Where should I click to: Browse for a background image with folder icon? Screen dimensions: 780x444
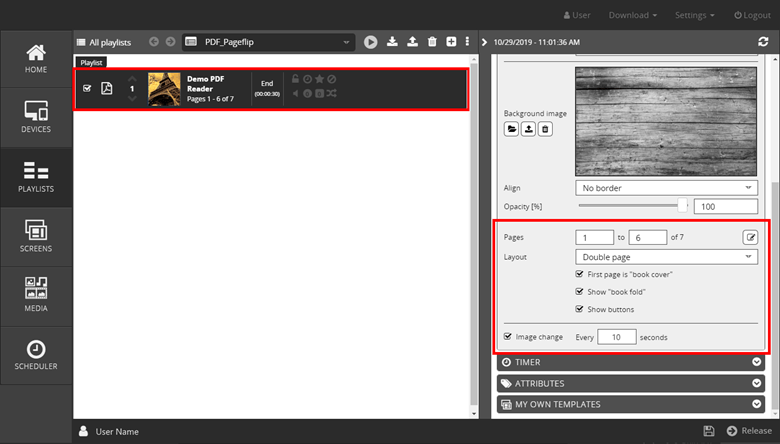pyautogui.click(x=511, y=129)
